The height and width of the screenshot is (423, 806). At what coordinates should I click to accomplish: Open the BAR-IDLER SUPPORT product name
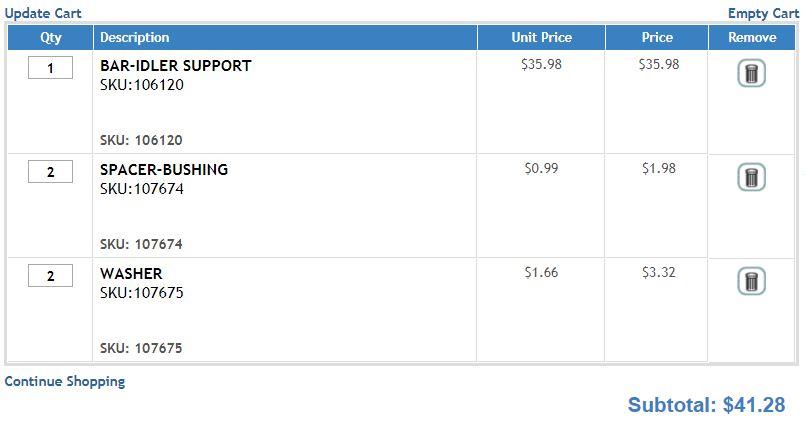[x=176, y=66]
